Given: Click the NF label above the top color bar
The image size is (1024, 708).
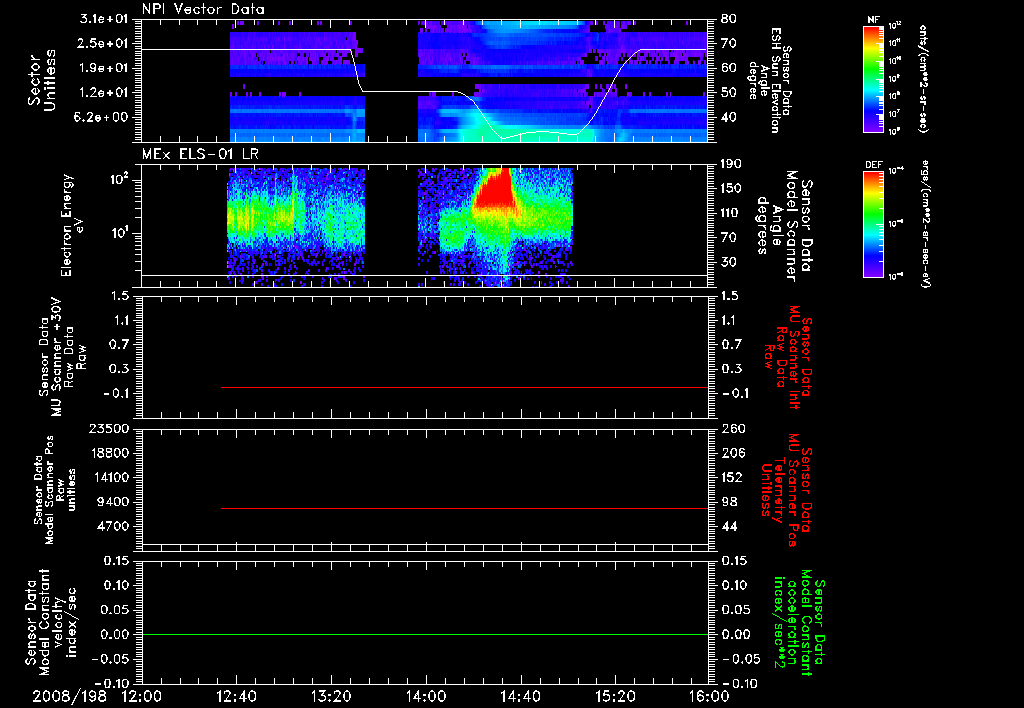Looking at the screenshot, I should pyautogui.click(x=874, y=20).
